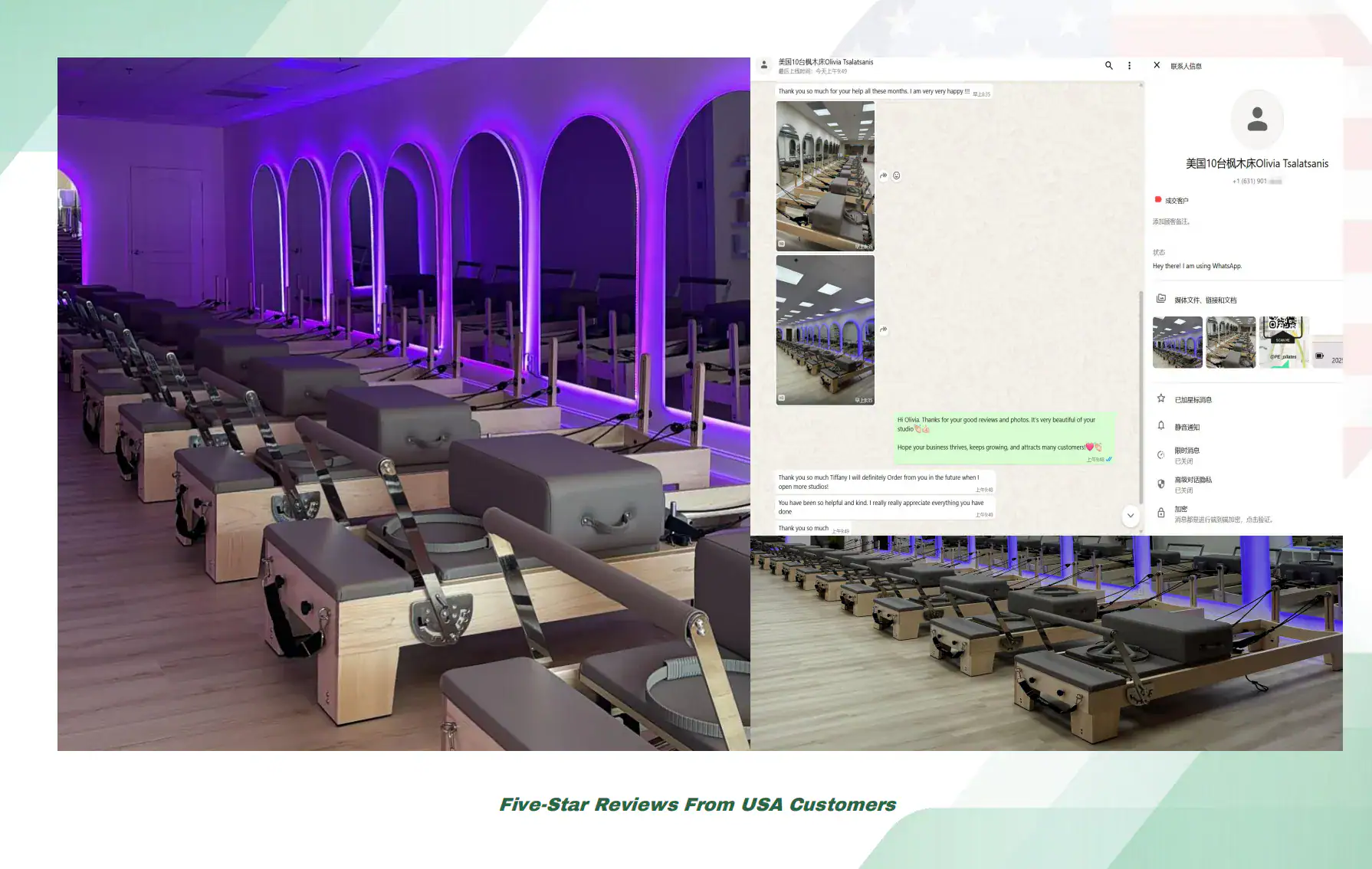Open second media thumbnail in contact info

tap(1230, 343)
